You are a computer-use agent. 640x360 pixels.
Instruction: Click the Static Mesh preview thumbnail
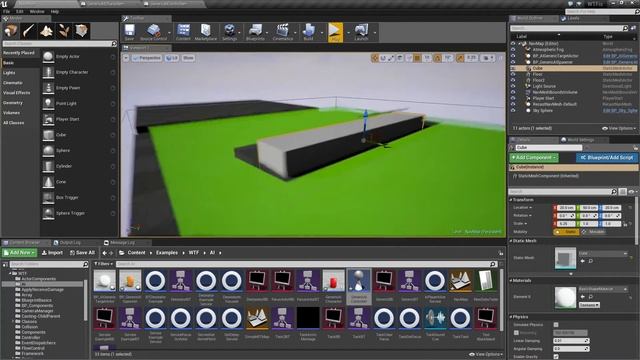click(x=565, y=258)
